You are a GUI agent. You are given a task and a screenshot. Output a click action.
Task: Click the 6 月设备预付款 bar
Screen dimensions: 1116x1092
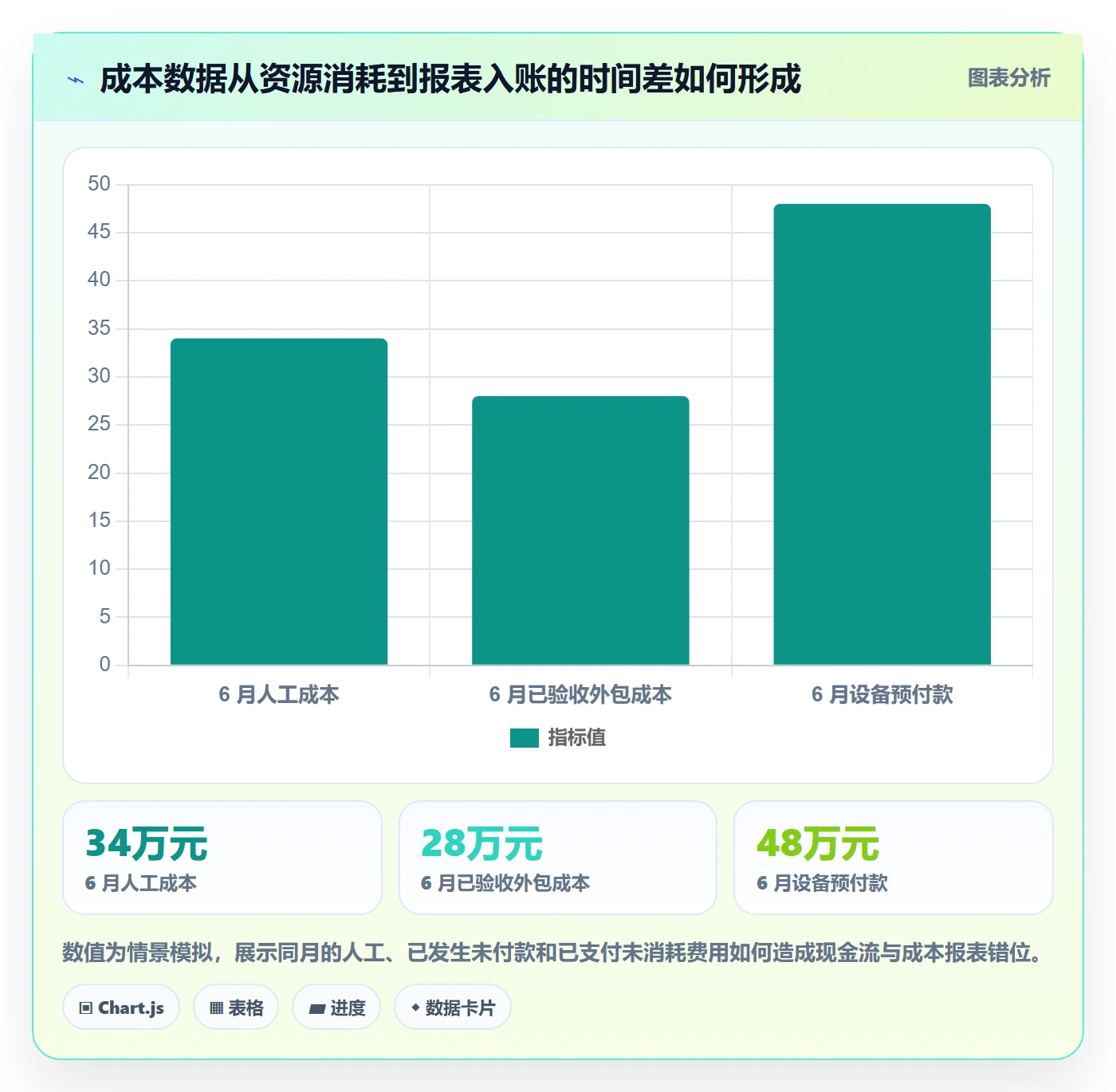point(882,434)
